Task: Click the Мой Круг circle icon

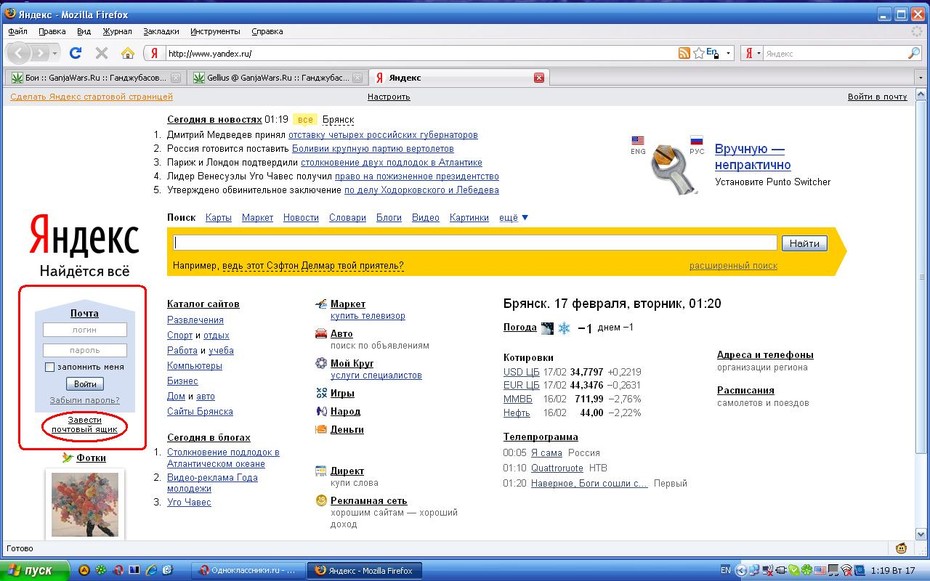Action: (x=321, y=363)
